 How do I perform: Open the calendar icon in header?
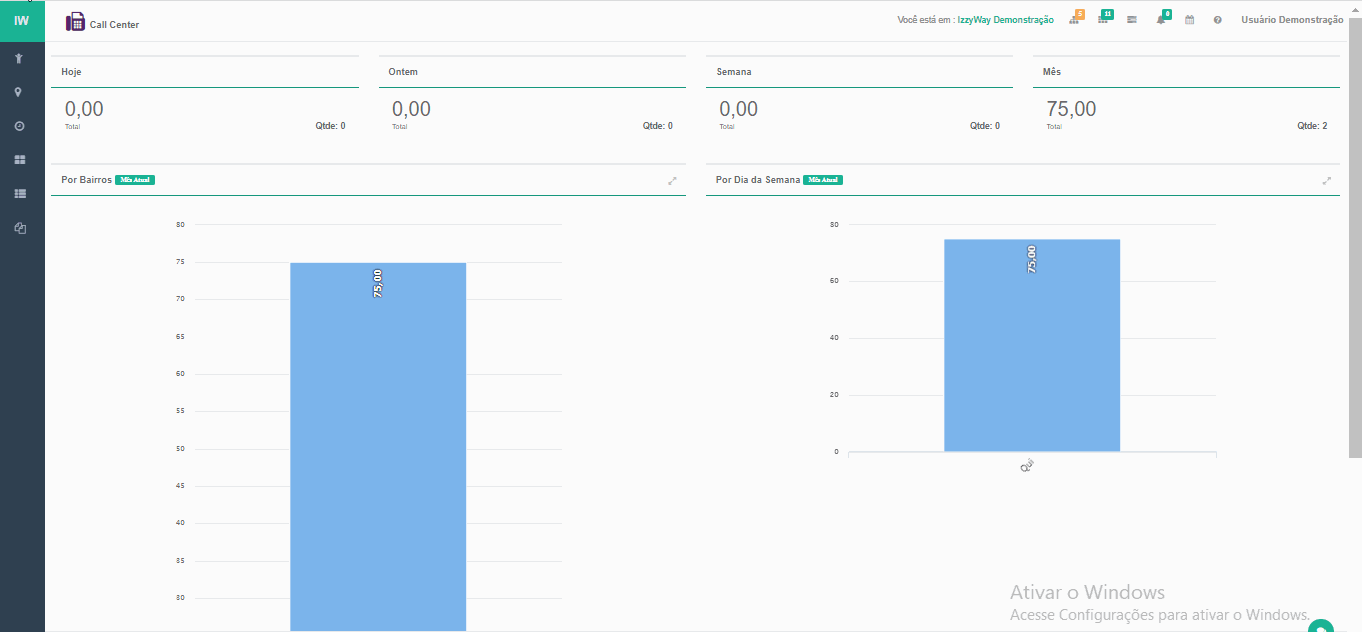coord(1189,20)
